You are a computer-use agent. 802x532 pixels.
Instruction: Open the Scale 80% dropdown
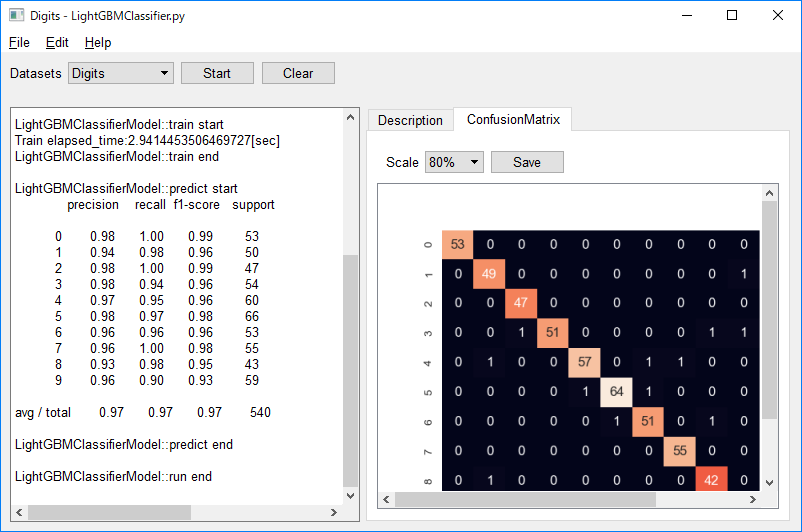point(454,162)
